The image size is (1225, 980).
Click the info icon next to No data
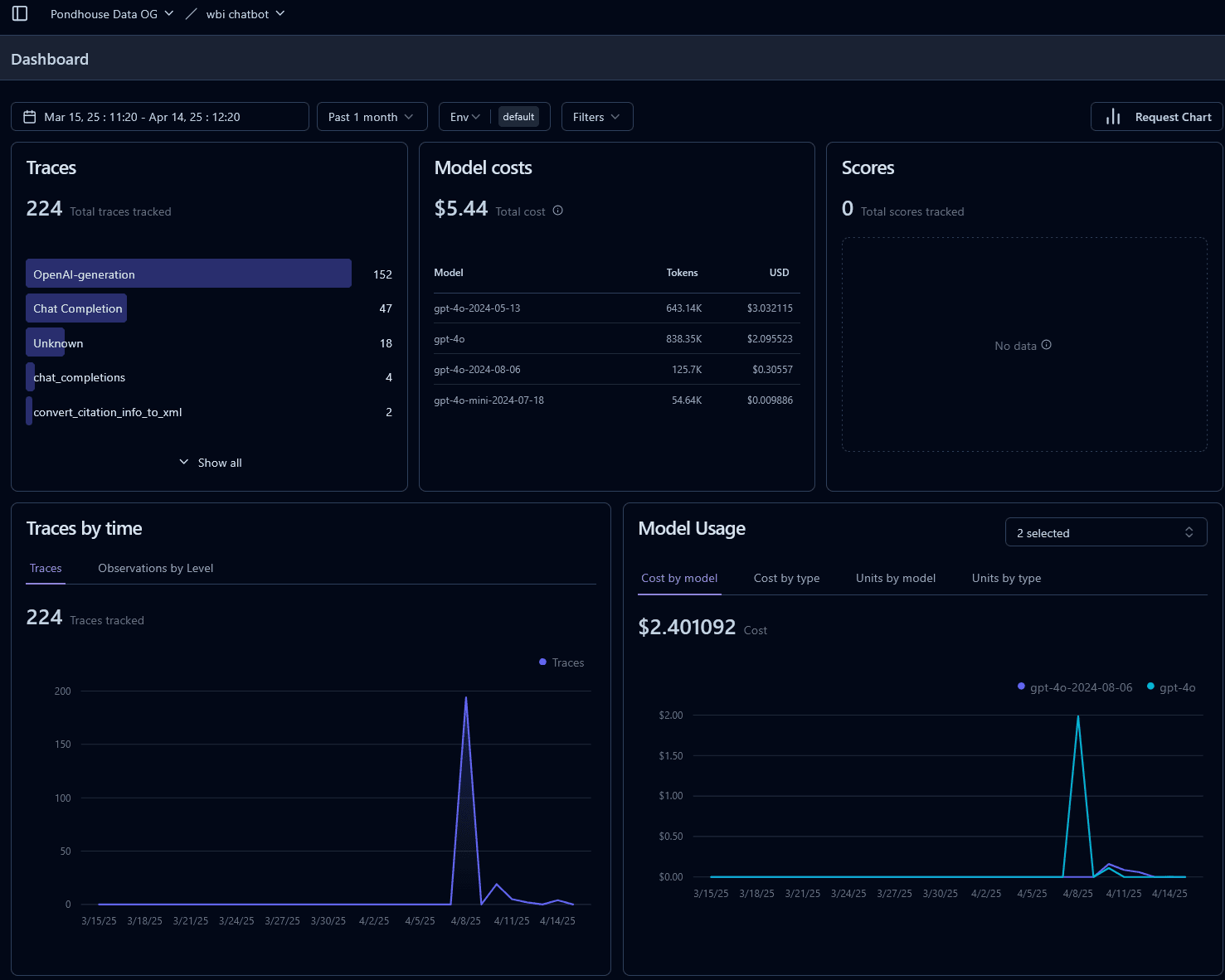coord(1047,345)
